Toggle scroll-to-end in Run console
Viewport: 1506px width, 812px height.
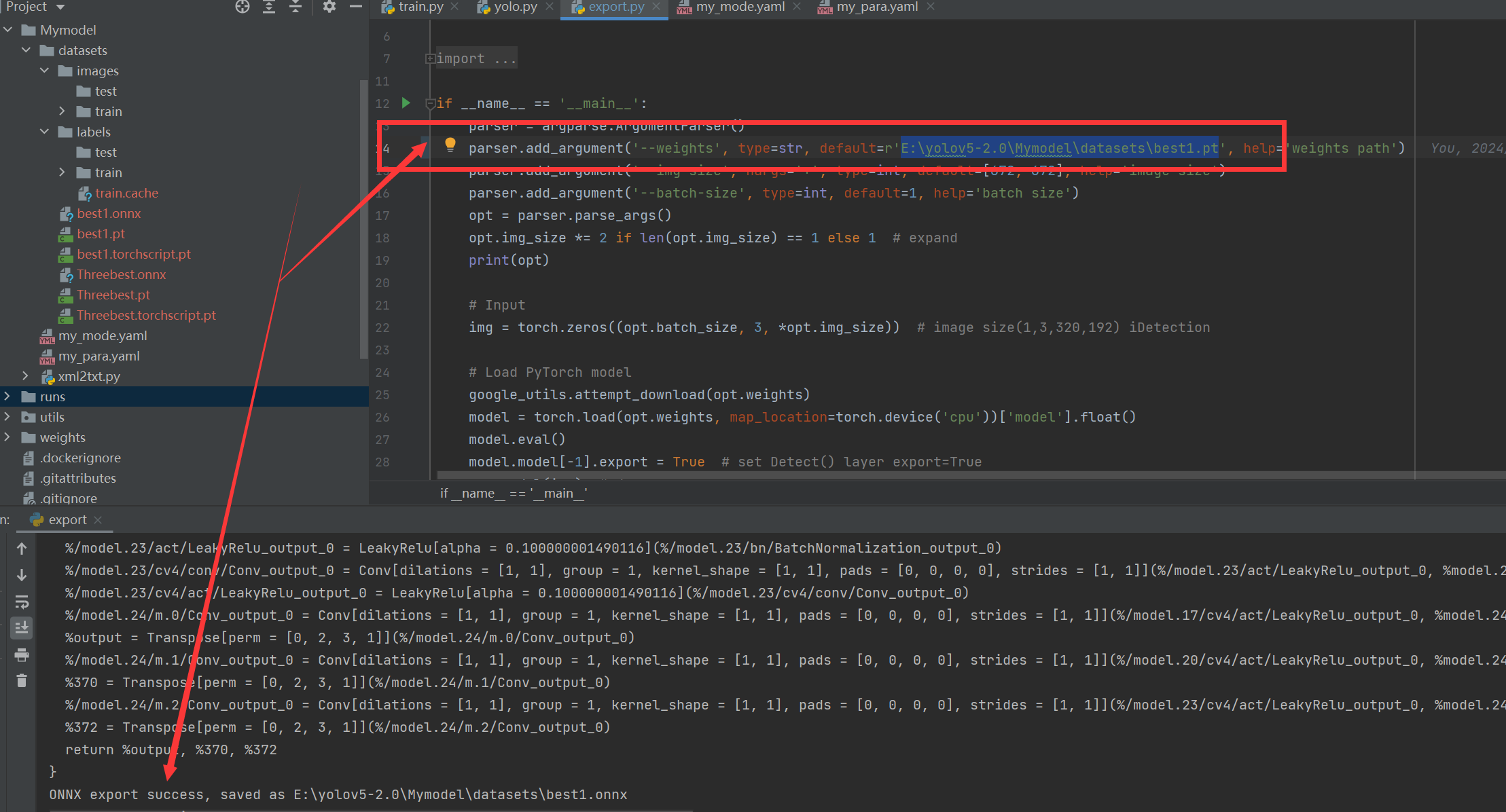pyautogui.click(x=22, y=627)
